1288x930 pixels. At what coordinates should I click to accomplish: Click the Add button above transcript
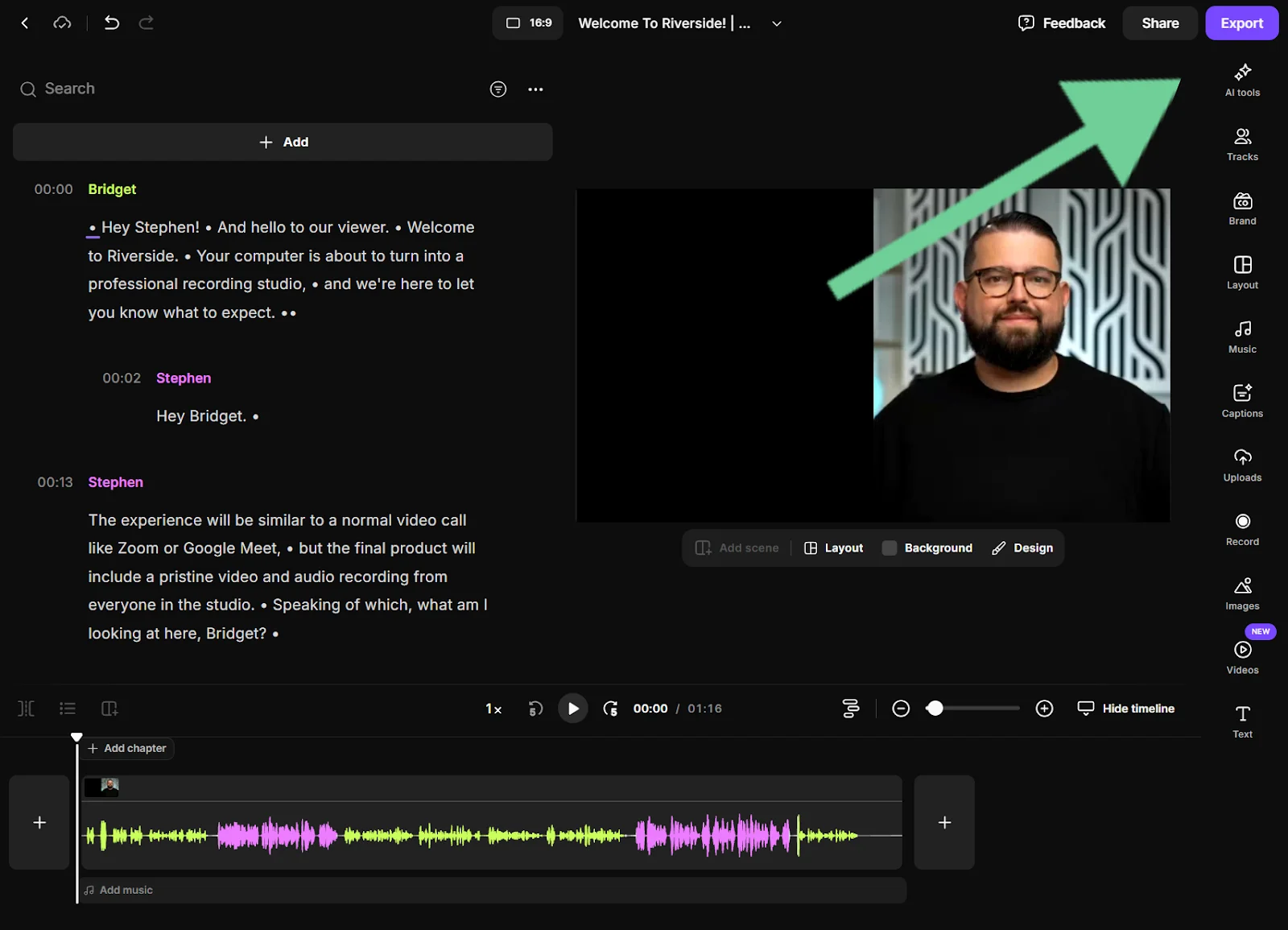pyautogui.click(x=283, y=142)
